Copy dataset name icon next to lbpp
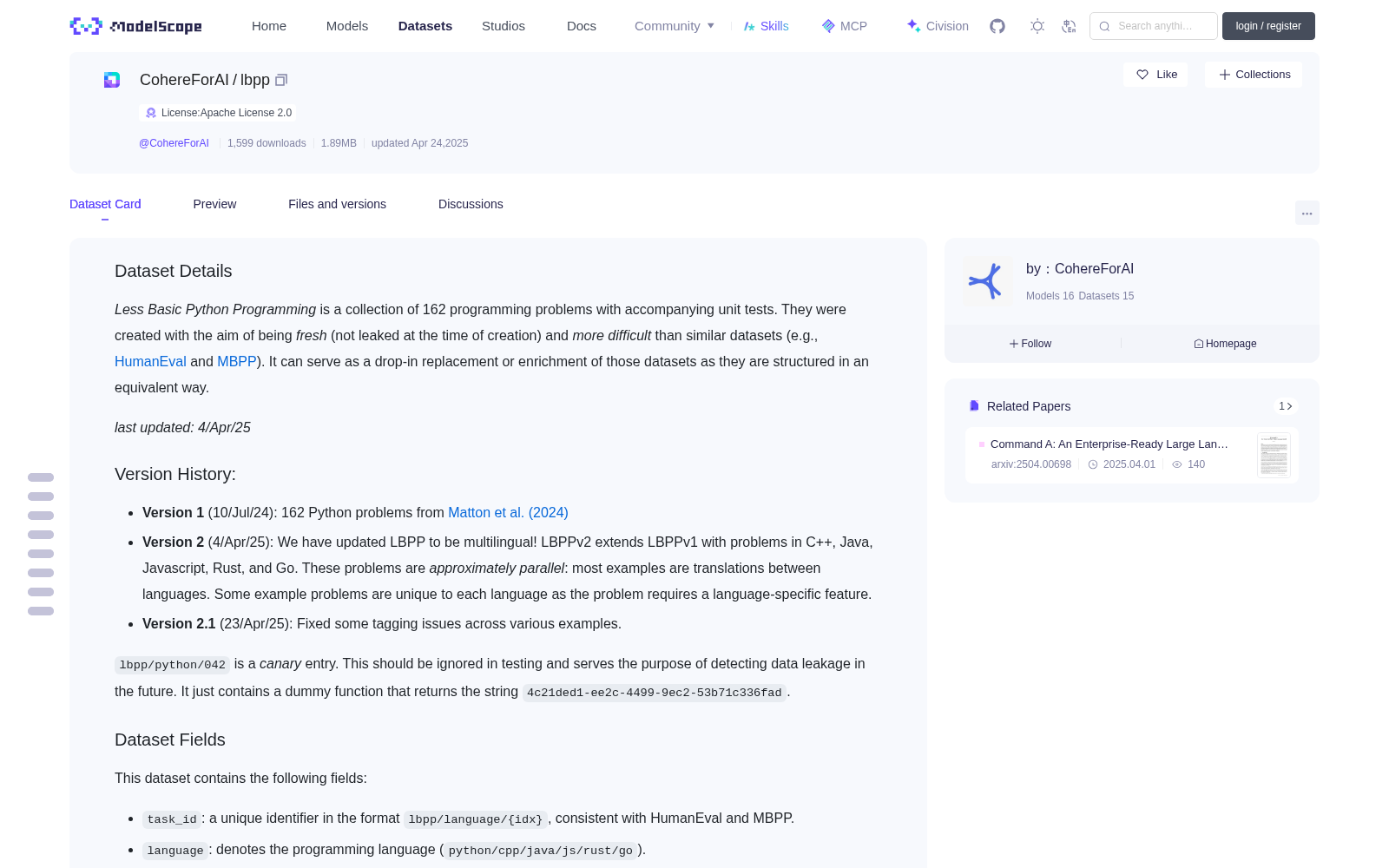 tap(281, 80)
